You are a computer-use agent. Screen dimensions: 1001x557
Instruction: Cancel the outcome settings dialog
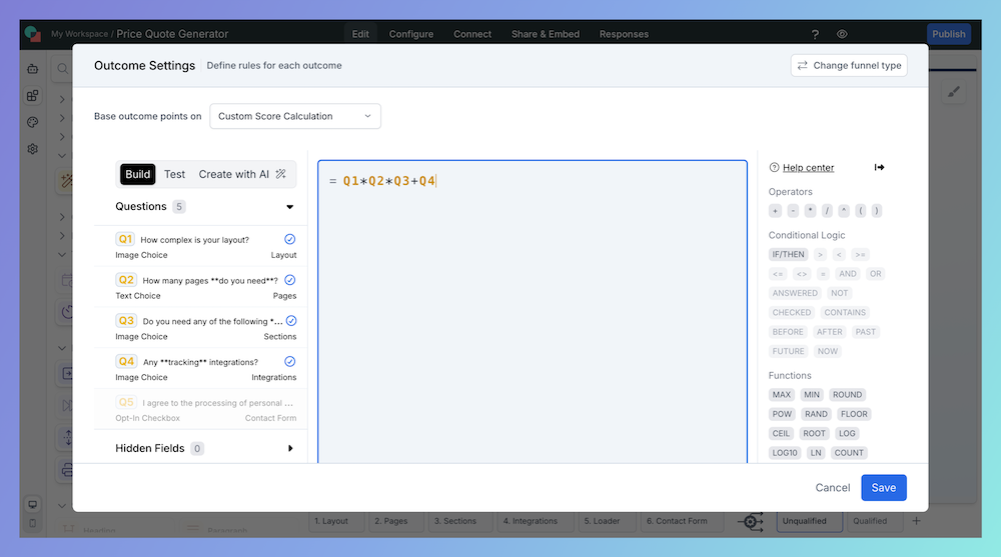tap(832, 487)
